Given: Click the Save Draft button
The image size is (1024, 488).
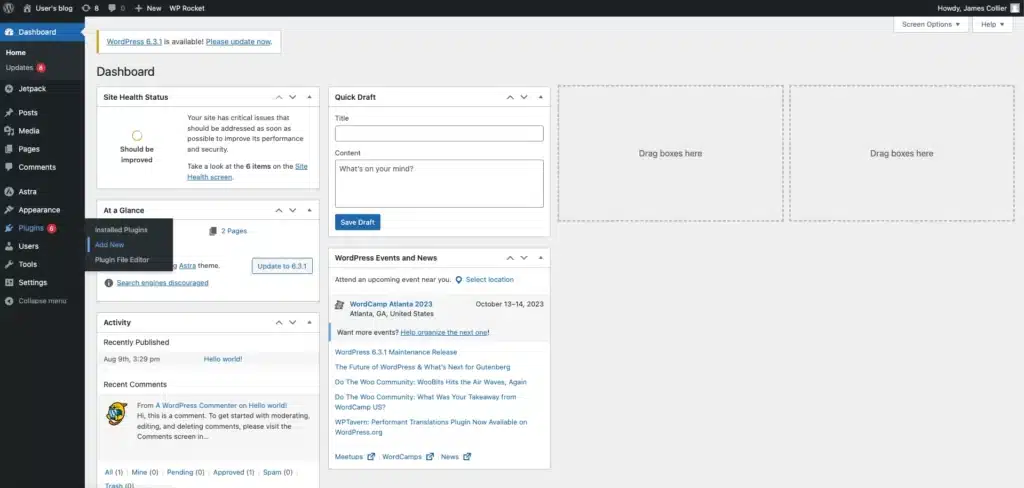Looking at the screenshot, I should (x=357, y=222).
